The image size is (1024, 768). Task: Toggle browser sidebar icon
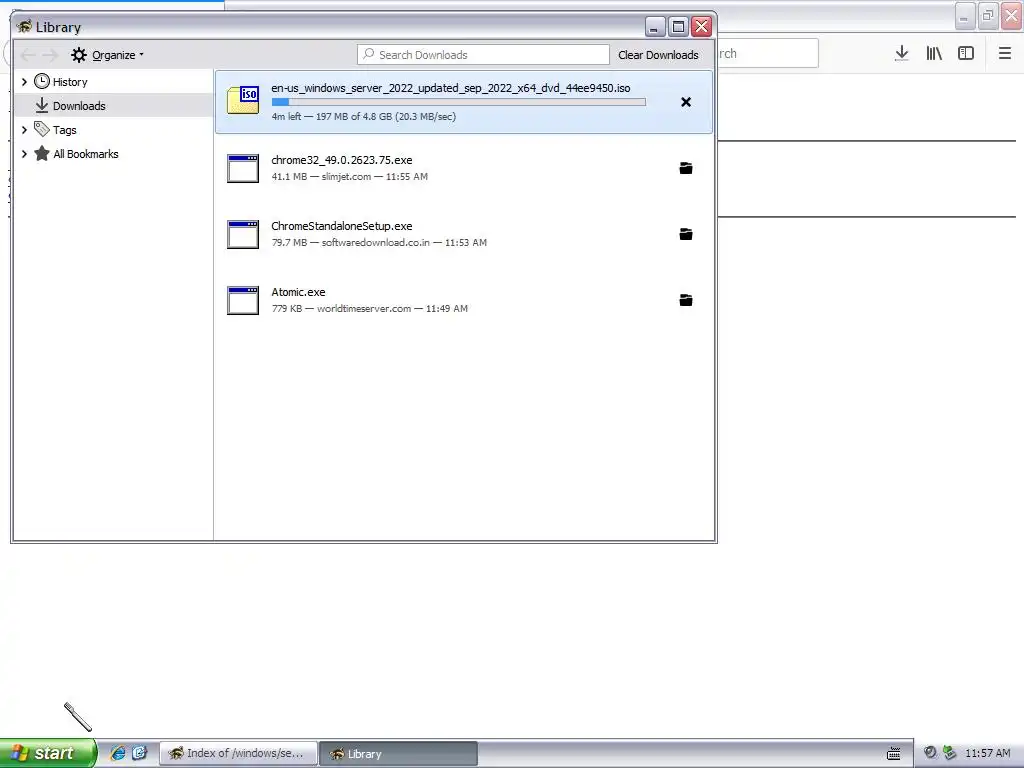pyautogui.click(x=966, y=54)
